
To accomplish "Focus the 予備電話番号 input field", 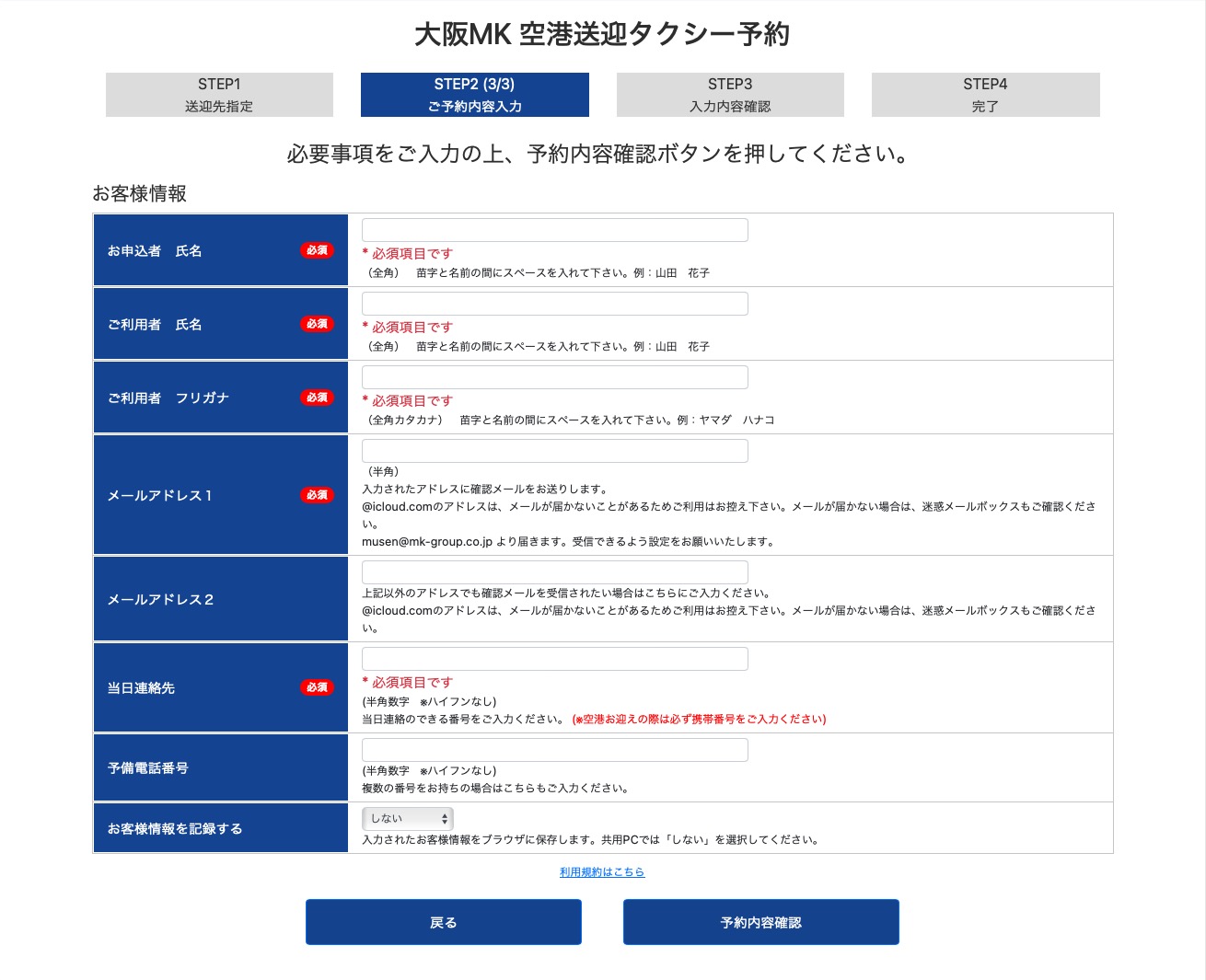I will pos(554,750).
